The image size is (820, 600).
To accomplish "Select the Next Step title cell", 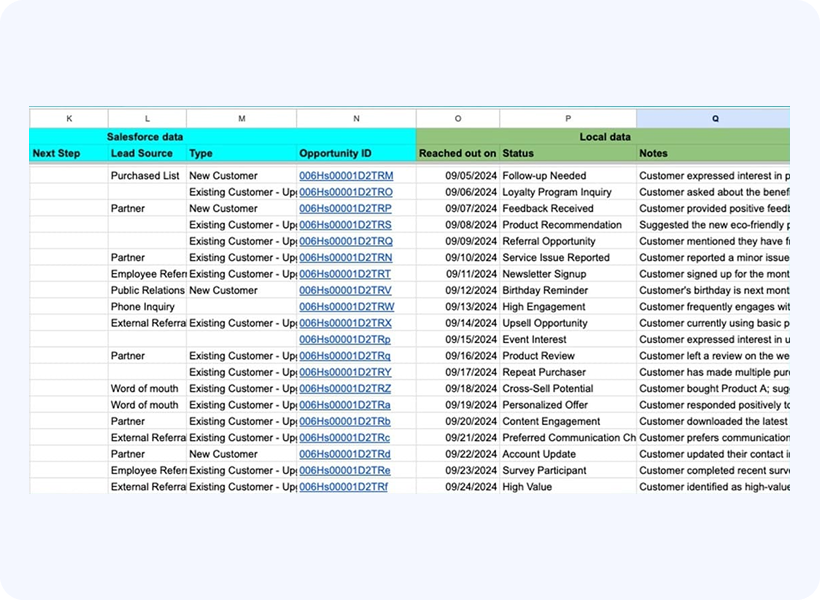I will coord(69,153).
